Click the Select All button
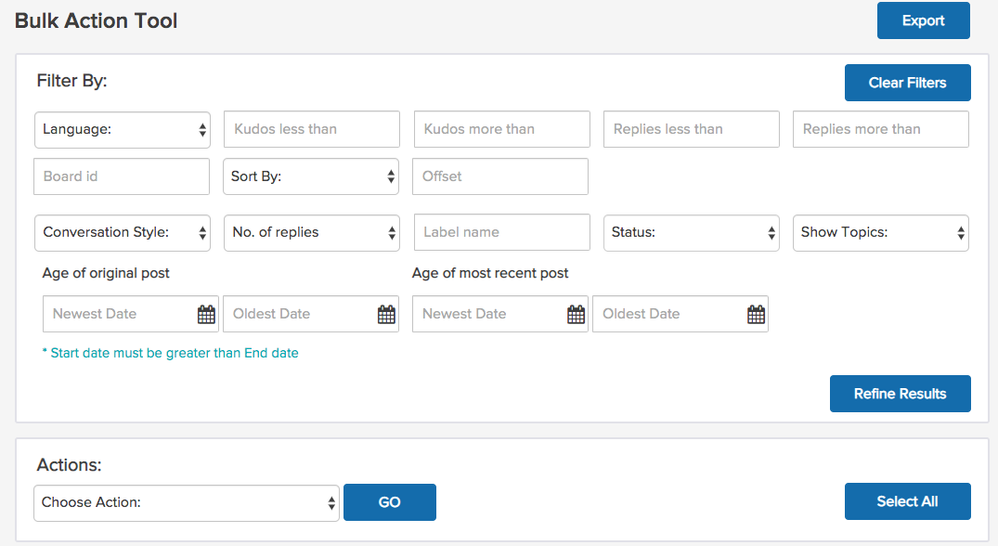998x546 pixels. pyautogui.click(x=907, y=502)
